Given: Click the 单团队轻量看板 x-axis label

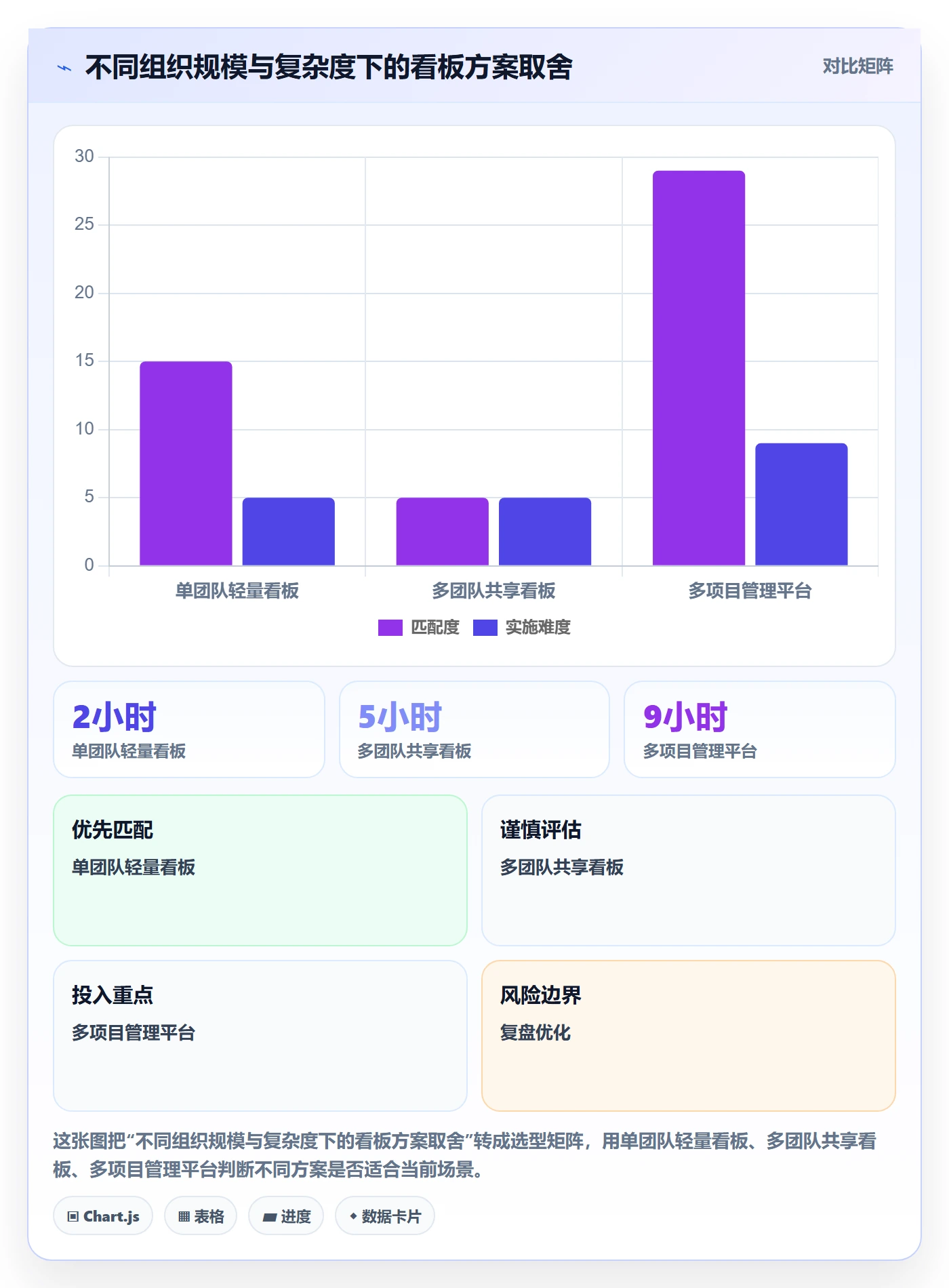Looking at the screenshot, I should coord(237,591).
